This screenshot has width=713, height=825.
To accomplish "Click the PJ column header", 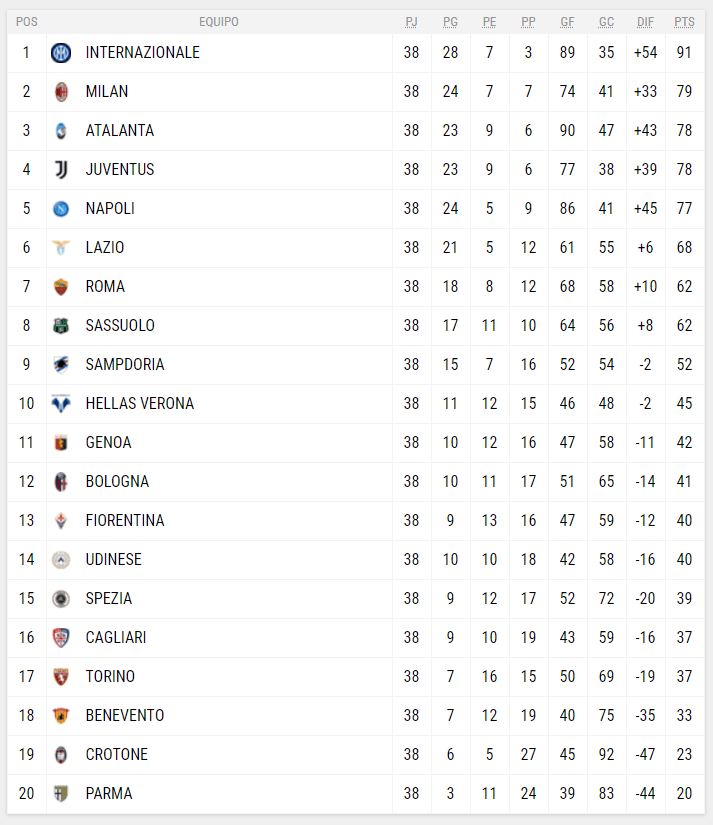I will tap(411, 22).
